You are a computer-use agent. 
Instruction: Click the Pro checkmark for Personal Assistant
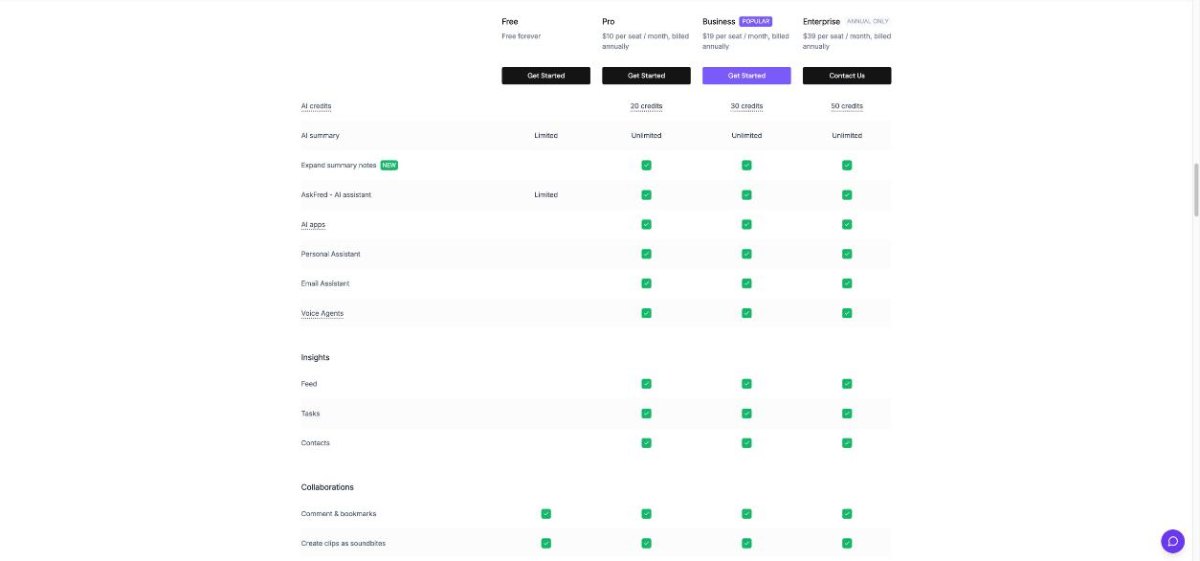tap(646, 254)
